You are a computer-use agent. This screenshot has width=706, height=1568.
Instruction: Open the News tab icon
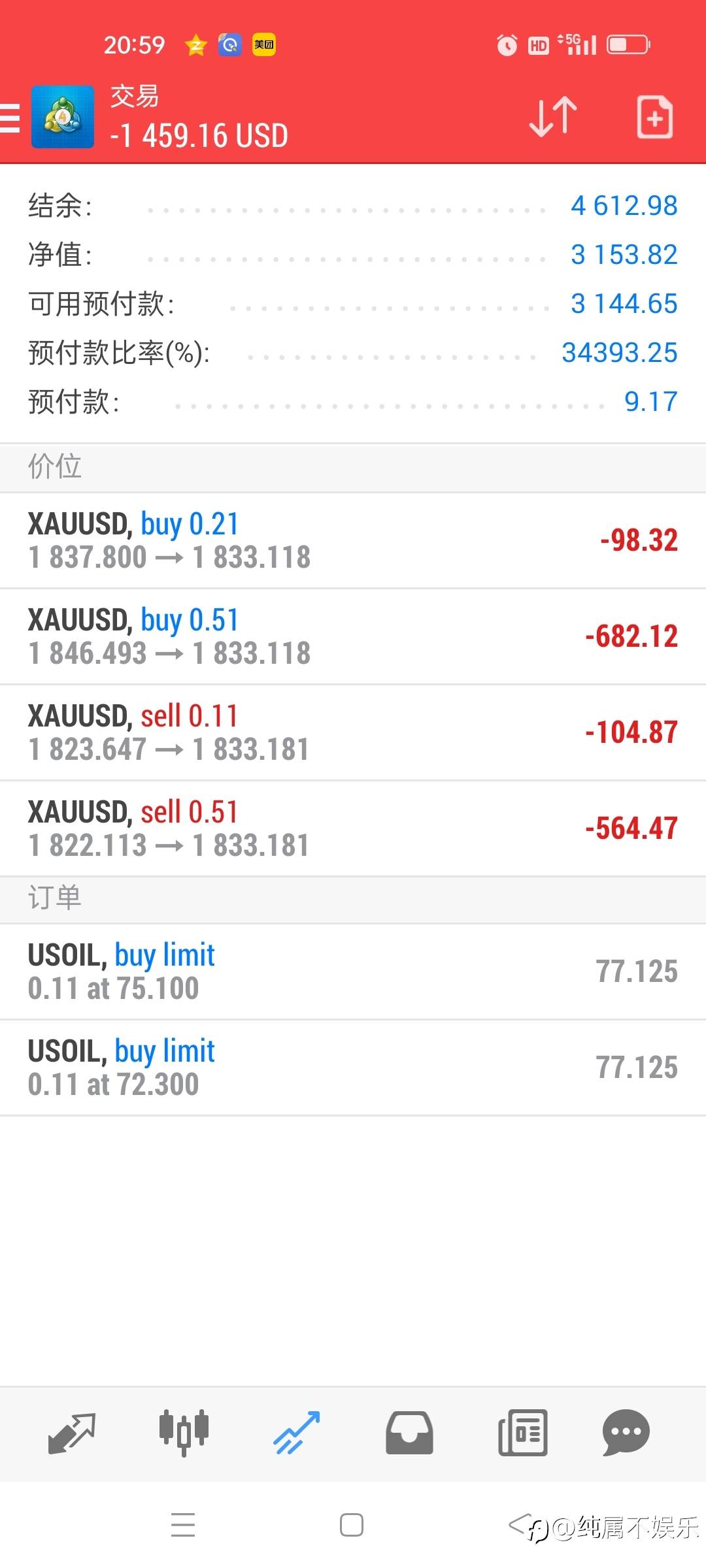[x=522, y=1433]
